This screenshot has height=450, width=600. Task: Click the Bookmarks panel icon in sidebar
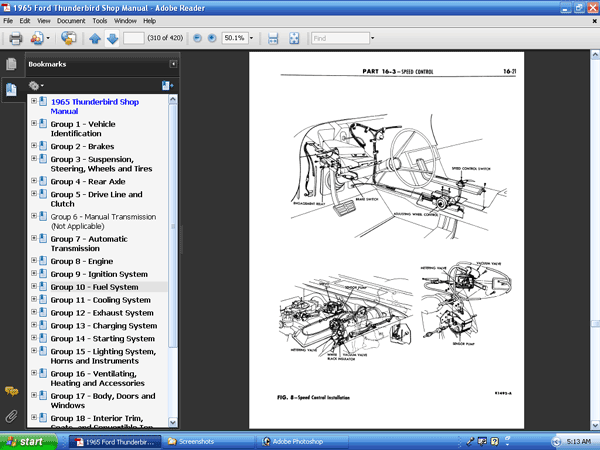pos(11,90)
